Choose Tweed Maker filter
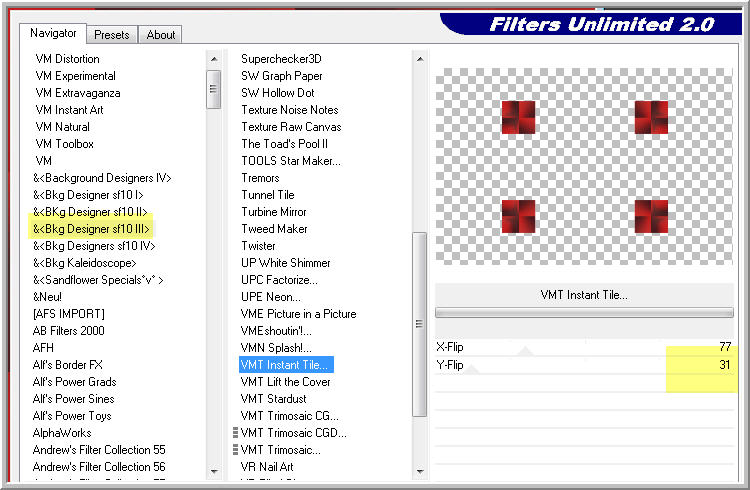The height and width of the screenshot is (490, 750). click(x=274, y=229)
